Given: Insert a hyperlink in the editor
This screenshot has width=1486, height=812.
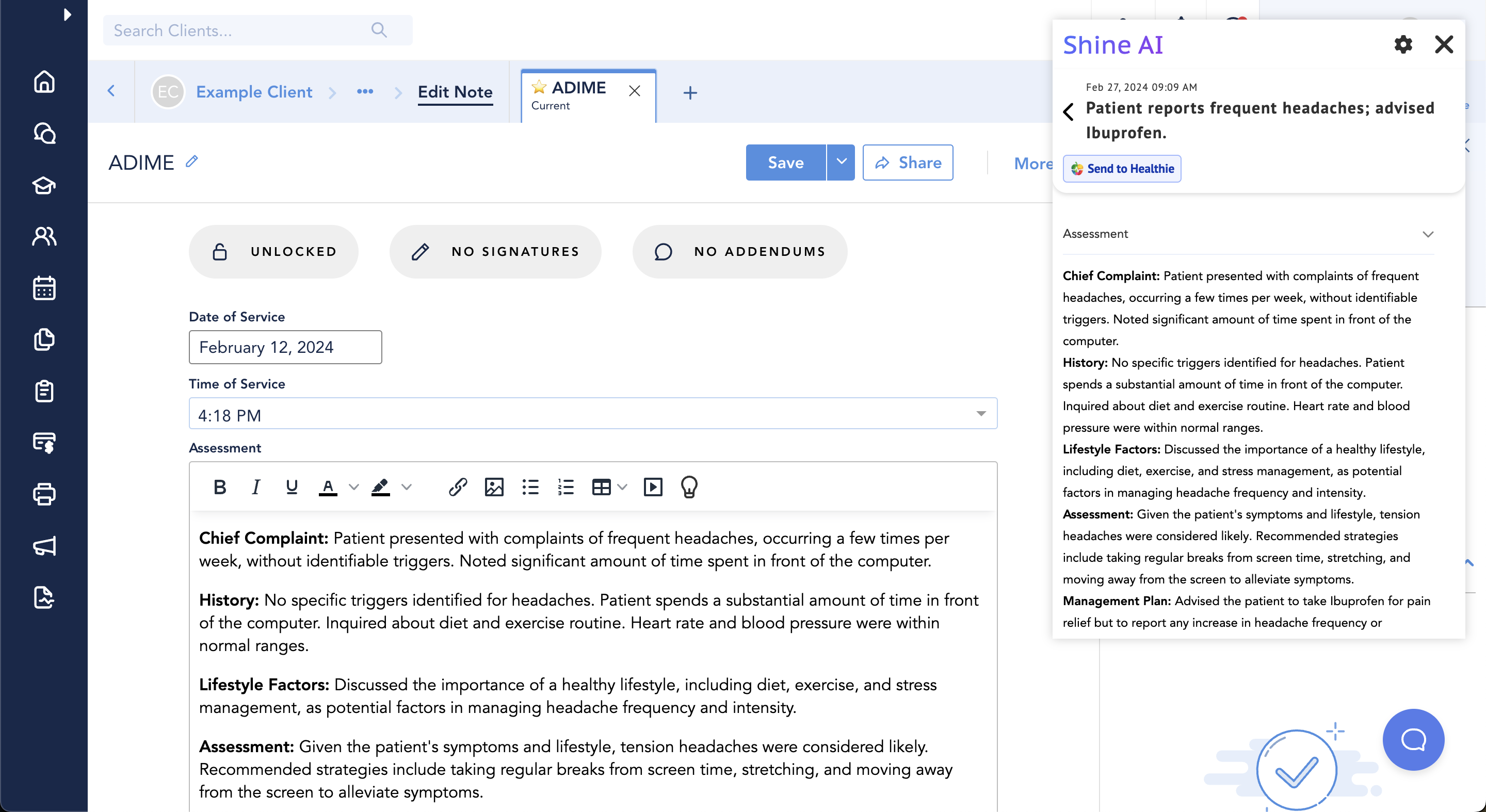Looking at the screenshot, I should click(458, 488).
